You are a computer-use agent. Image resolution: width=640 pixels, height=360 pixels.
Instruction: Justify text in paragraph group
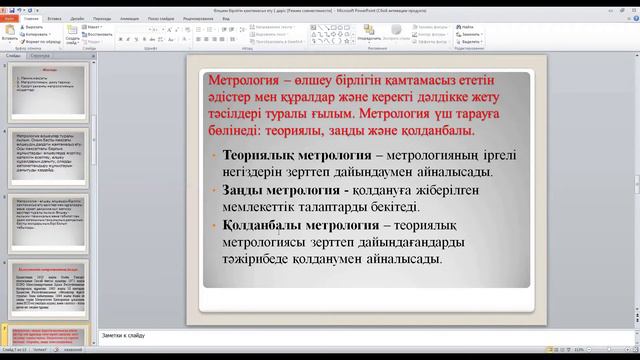click(x=222, y=40)
